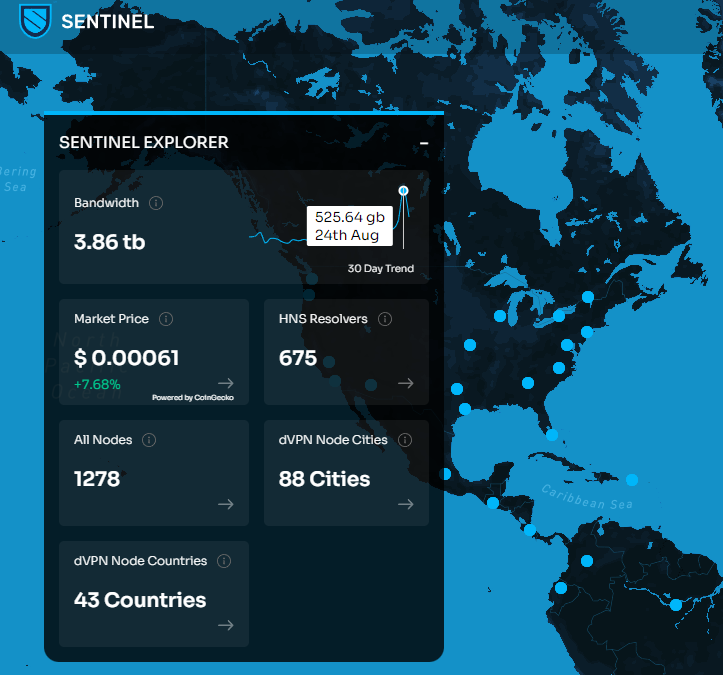This screenshot has height=675, width=723.
Task: Click the 525.64 gb chart tooltip
Action: tap(350, 226)
